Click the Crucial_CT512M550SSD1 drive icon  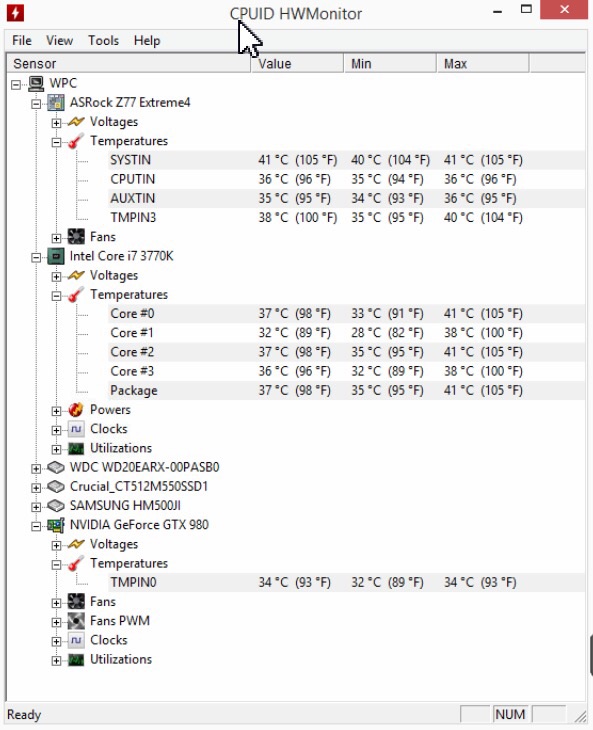56,487
